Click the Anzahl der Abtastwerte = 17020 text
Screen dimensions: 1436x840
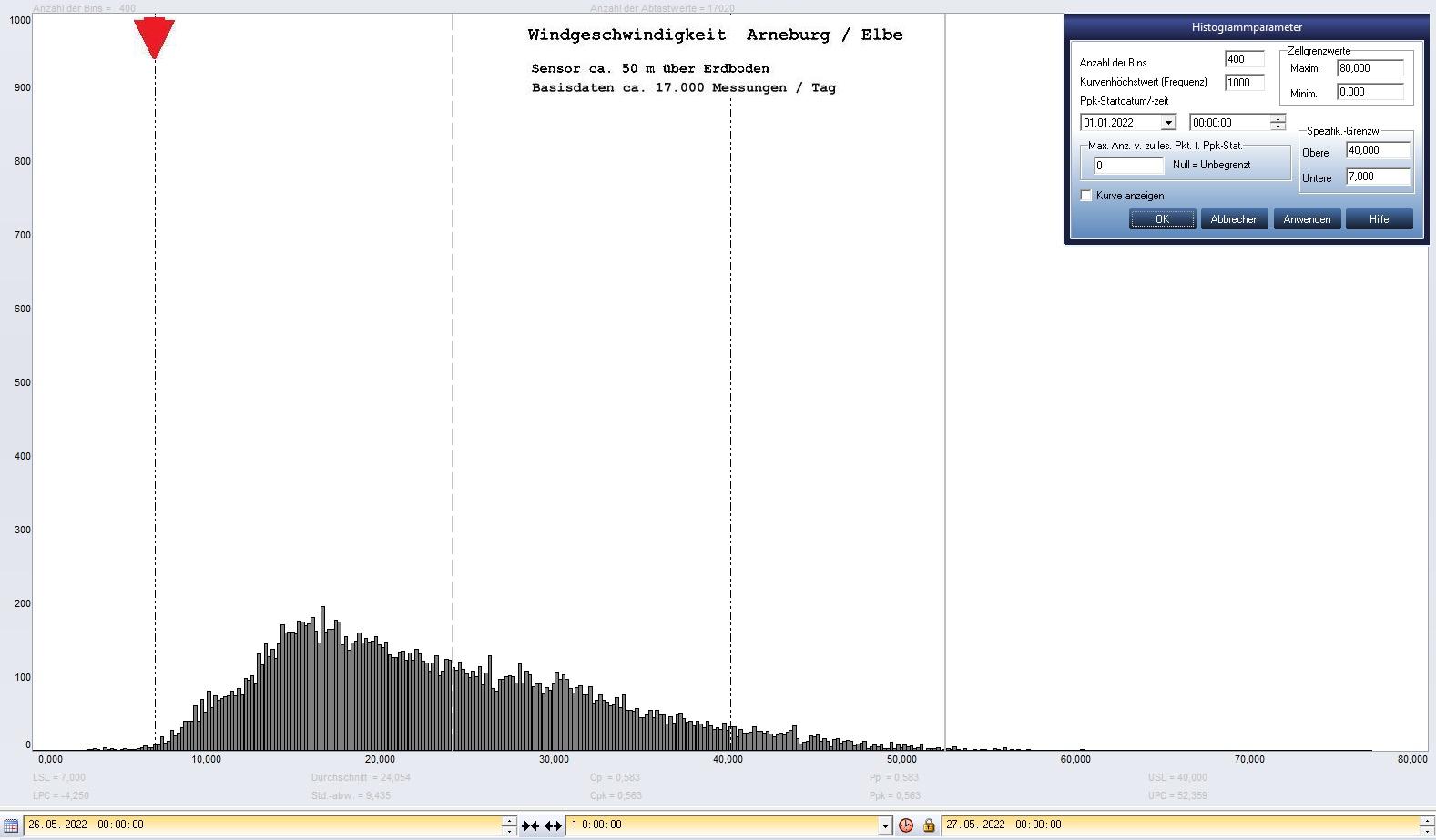(662, 8)
